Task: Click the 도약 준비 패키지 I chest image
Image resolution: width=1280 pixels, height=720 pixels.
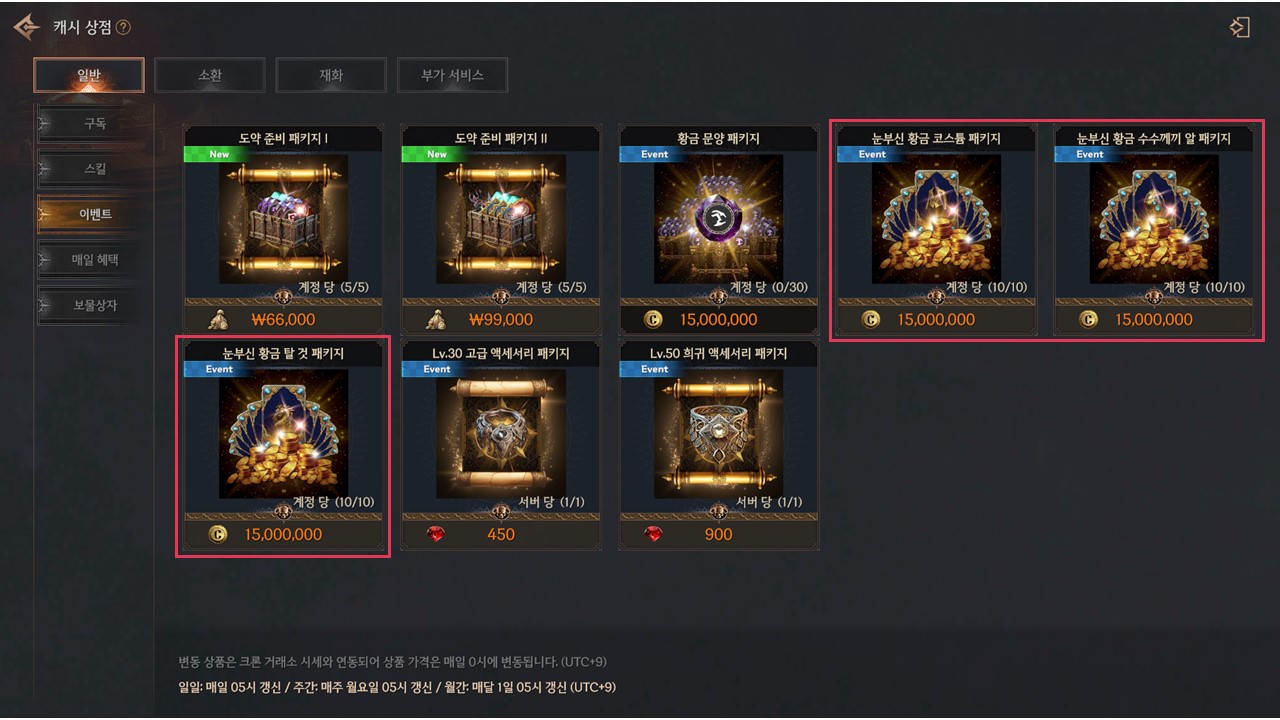Action: point(283,219)
